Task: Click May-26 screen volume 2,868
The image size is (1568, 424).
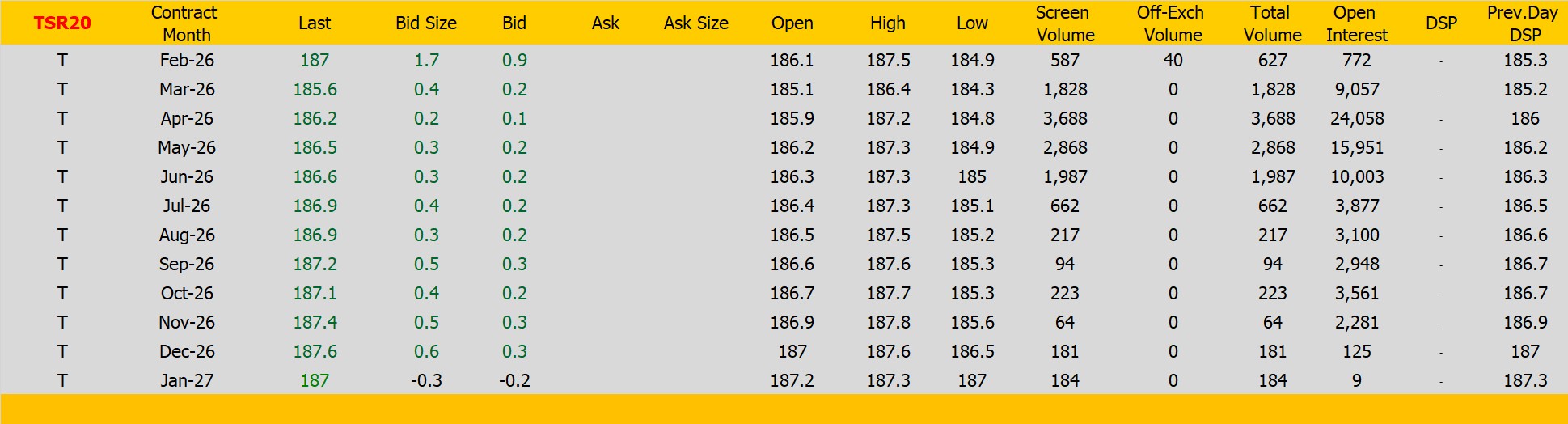Action: pos(1064,147)
